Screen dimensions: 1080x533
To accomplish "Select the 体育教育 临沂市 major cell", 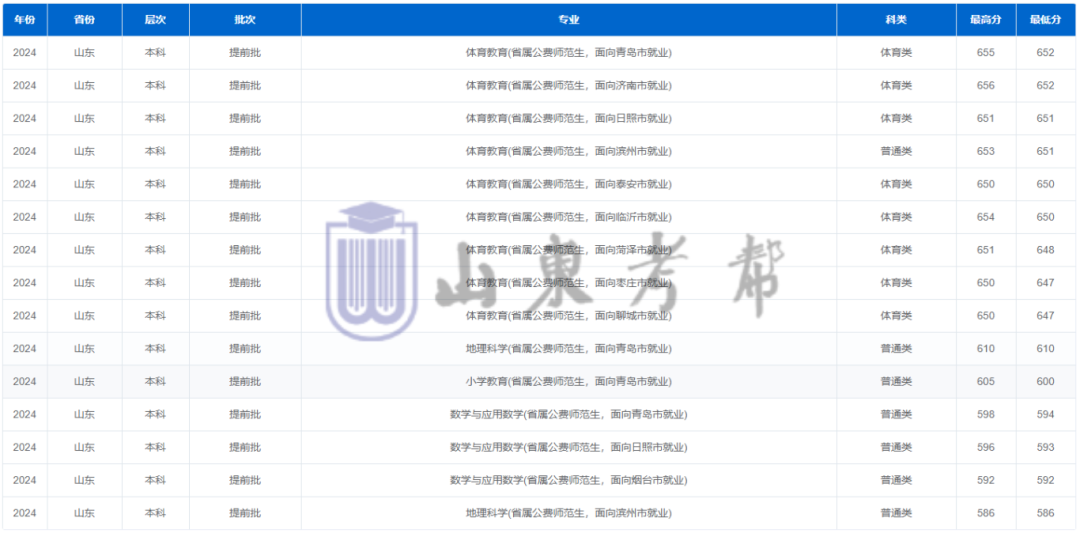I will [x=568, y=217].
